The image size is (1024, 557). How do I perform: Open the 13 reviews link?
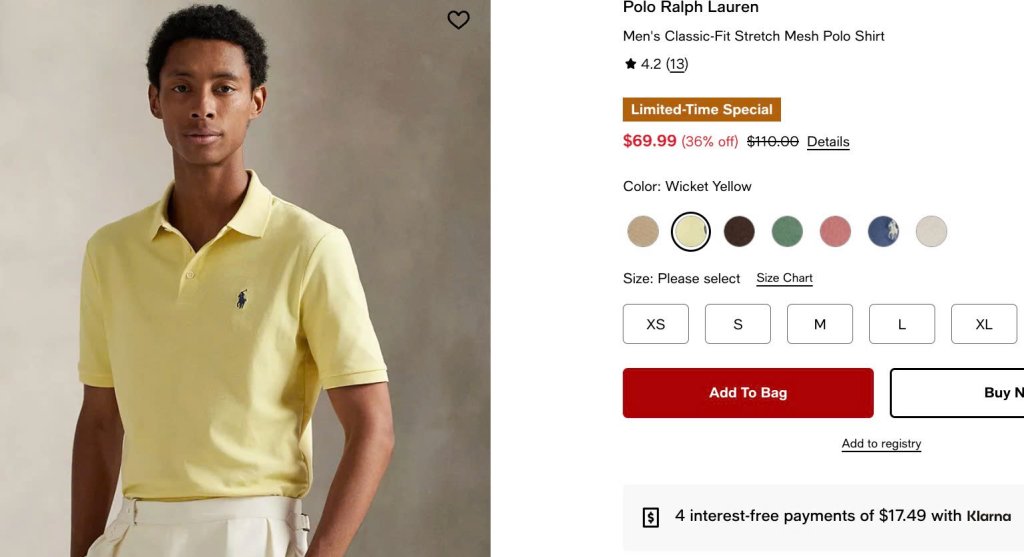[x=677, y=64]
